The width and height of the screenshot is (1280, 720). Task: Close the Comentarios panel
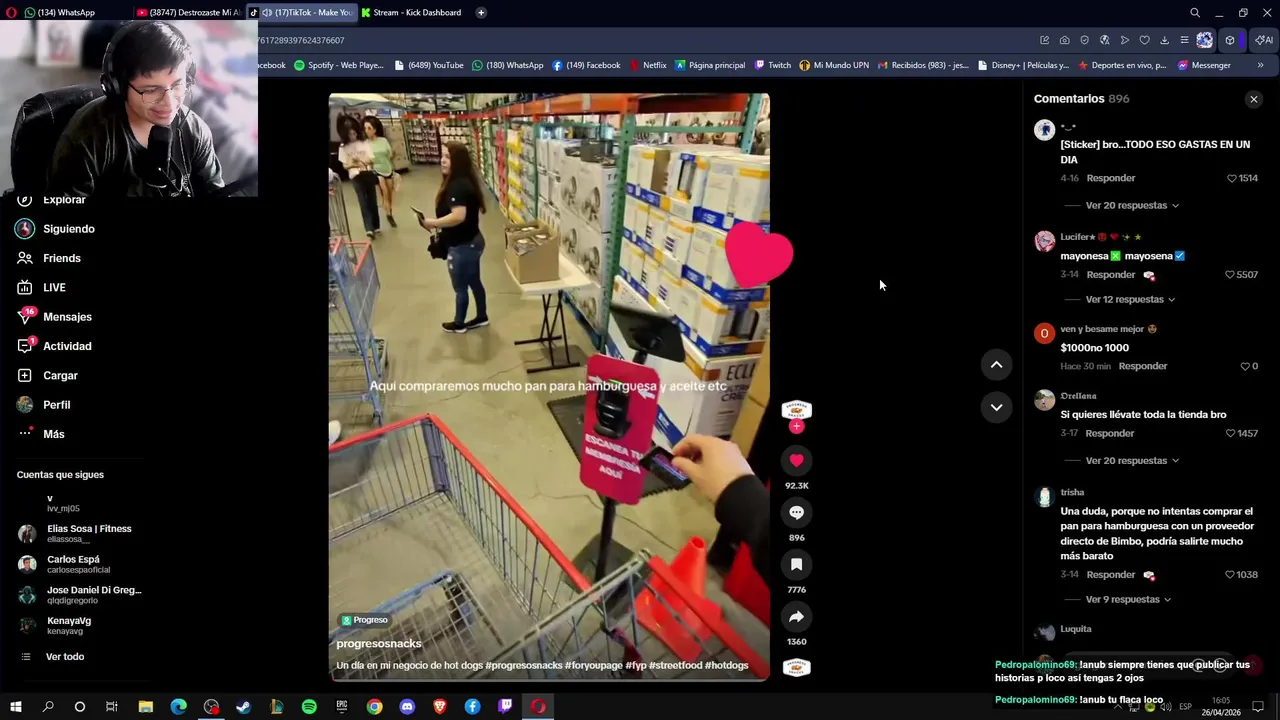[1253, 99]
